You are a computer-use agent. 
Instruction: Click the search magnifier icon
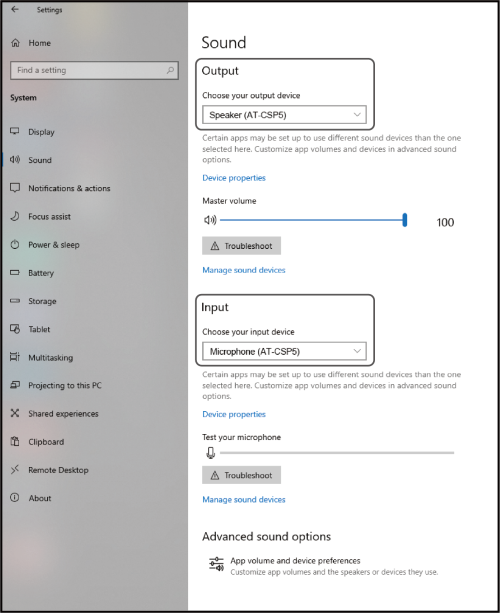[x=170, y=70]
